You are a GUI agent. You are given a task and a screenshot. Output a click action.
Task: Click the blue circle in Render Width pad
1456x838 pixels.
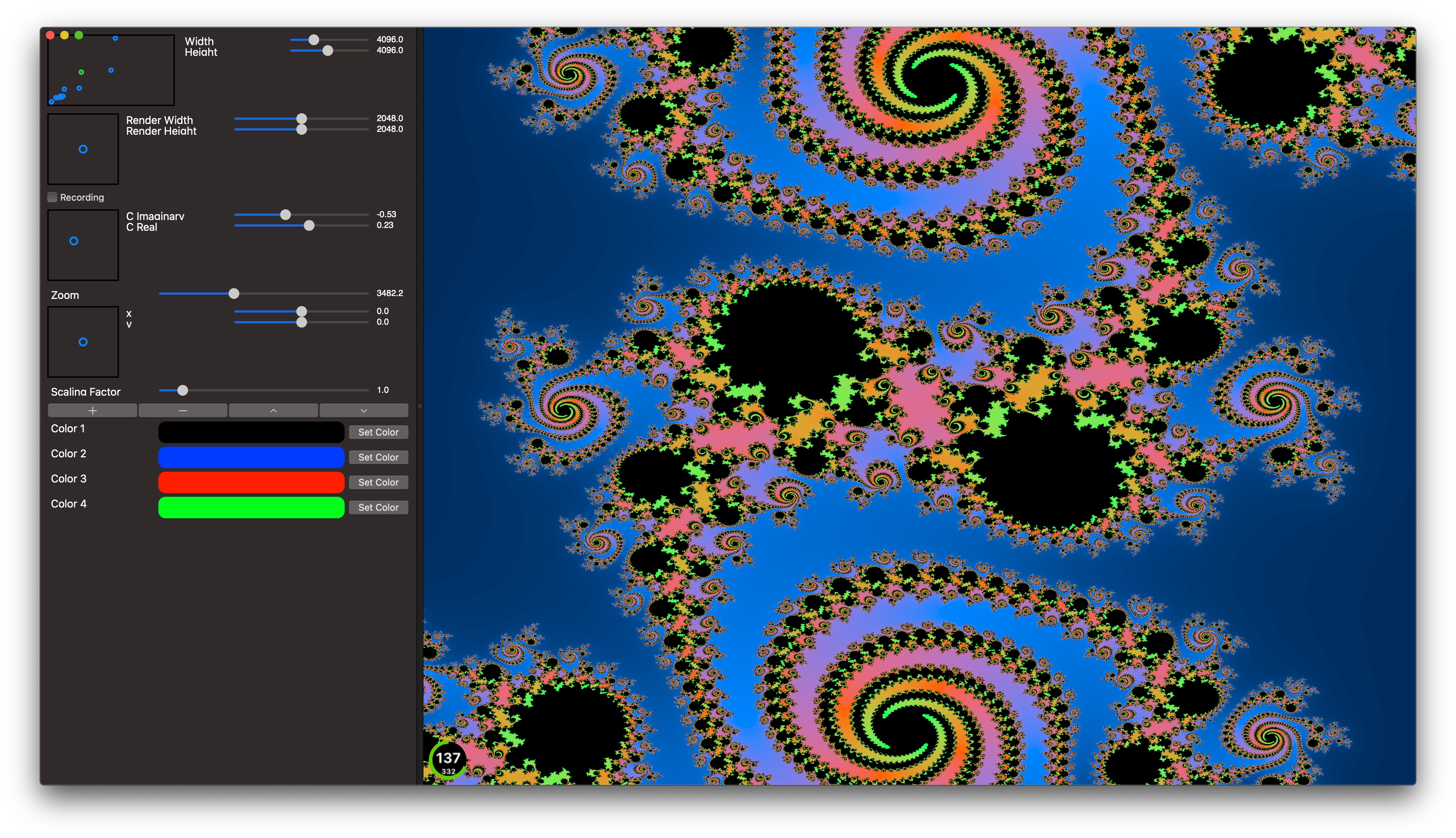pos(83,149)
